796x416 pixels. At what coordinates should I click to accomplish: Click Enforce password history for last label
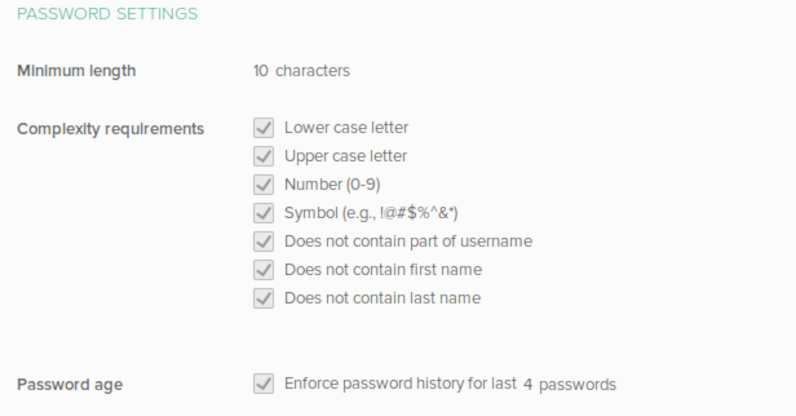(x=401, y=383)
